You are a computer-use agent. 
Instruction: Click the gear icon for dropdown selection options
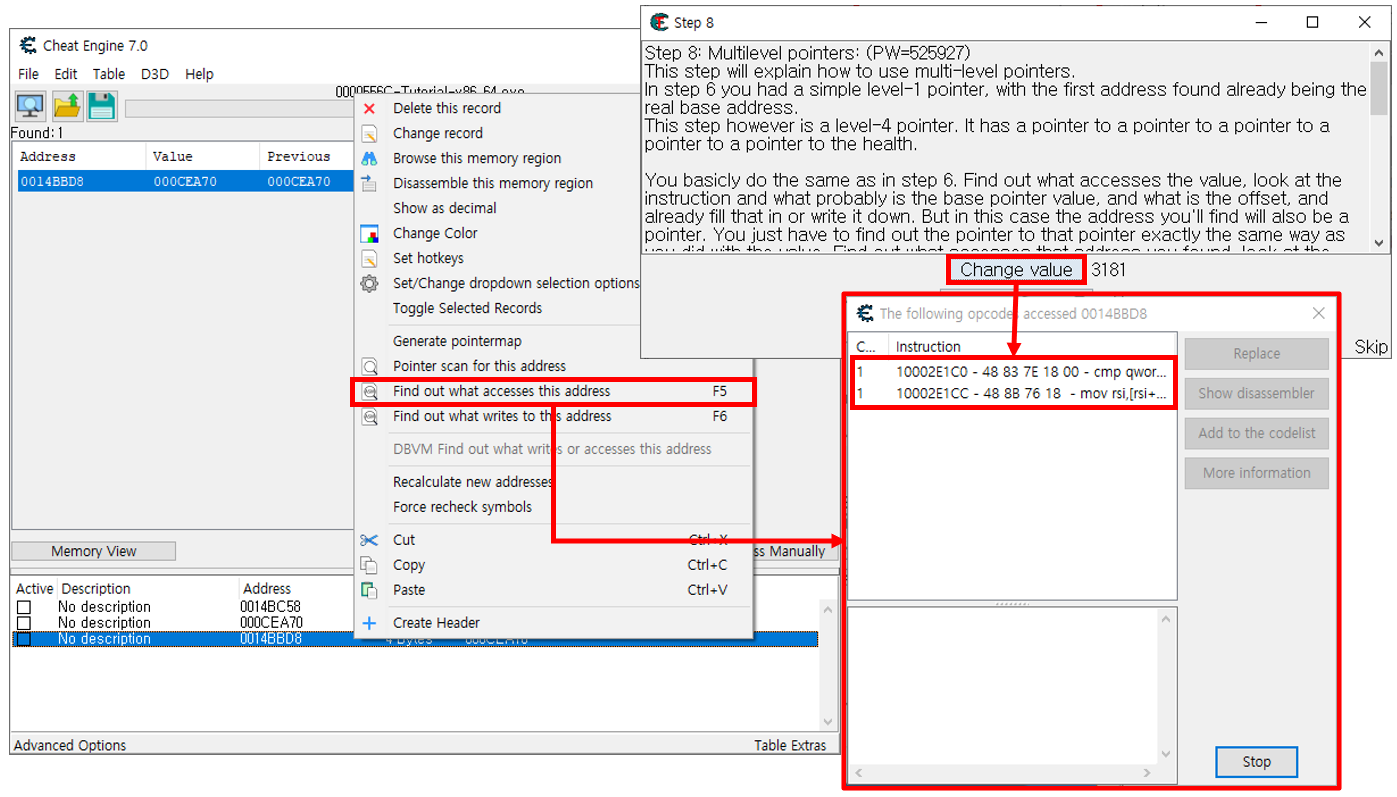point(369,284)
